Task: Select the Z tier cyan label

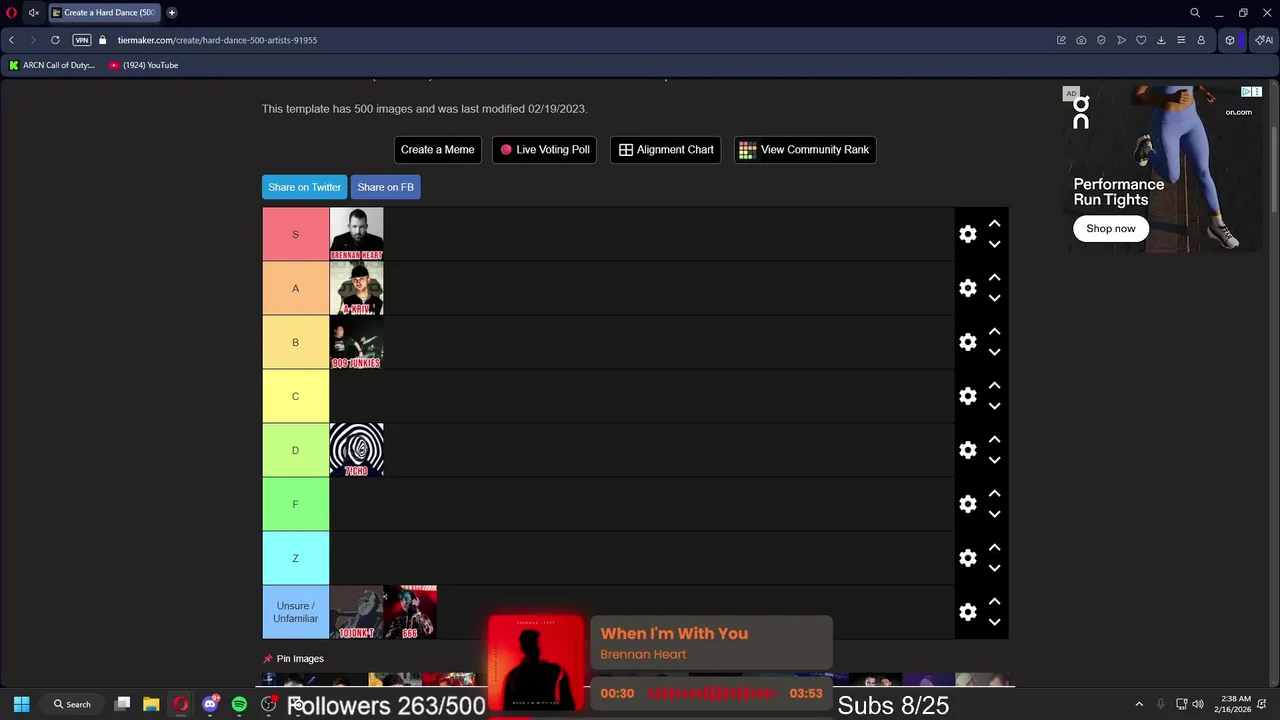Action: (295, 558)
